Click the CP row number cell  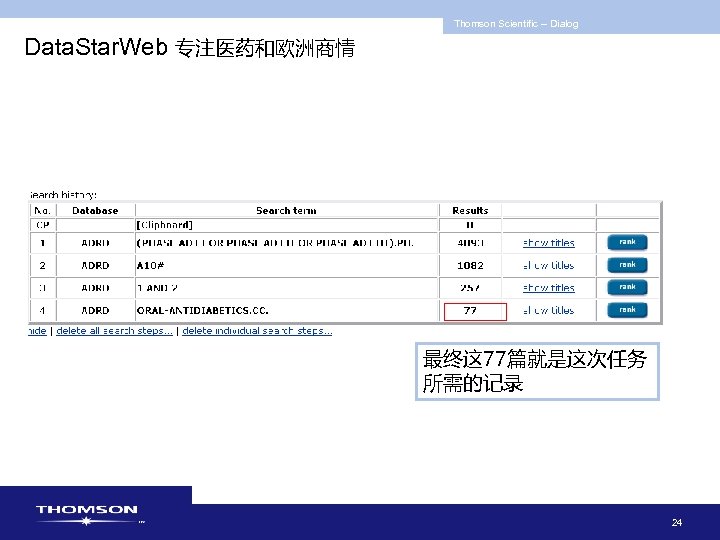[x=43, y=225]
